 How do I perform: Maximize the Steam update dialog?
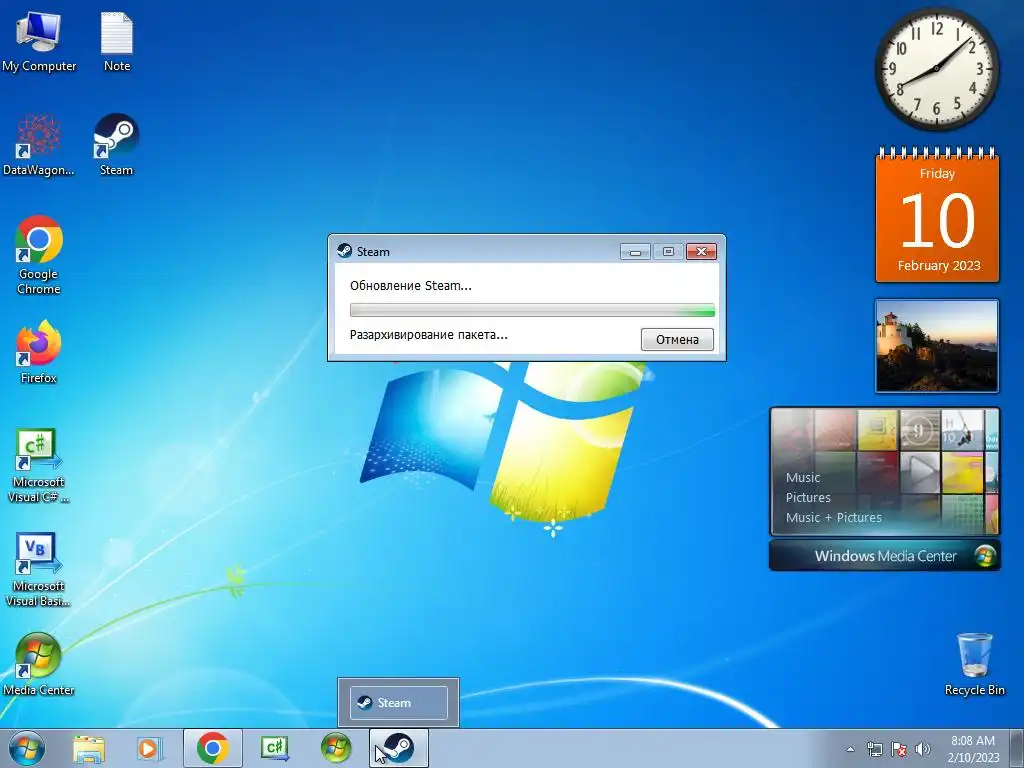(x=668, y=251)
